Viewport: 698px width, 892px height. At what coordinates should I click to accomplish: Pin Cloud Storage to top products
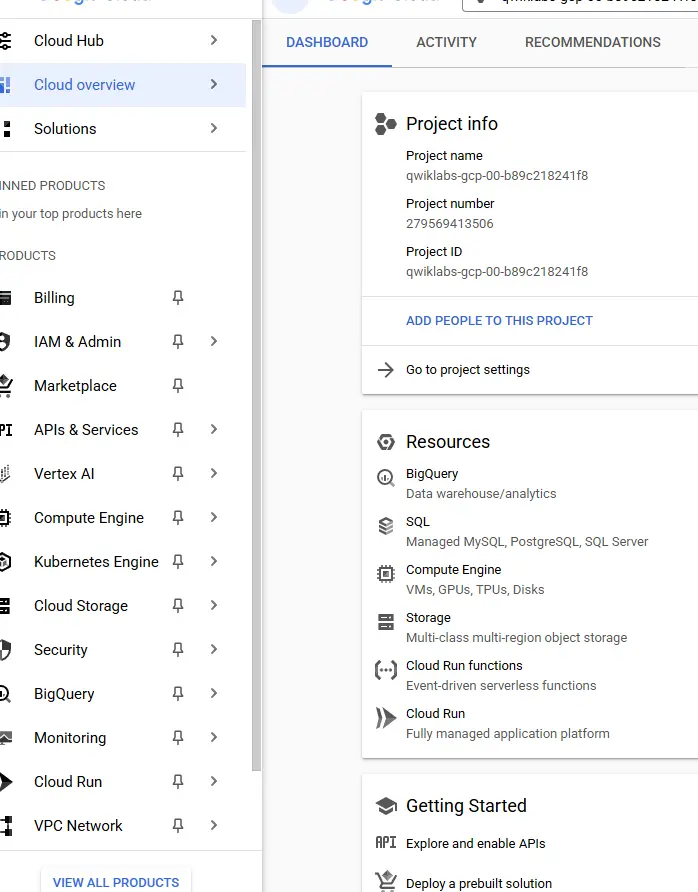[178, 605]
